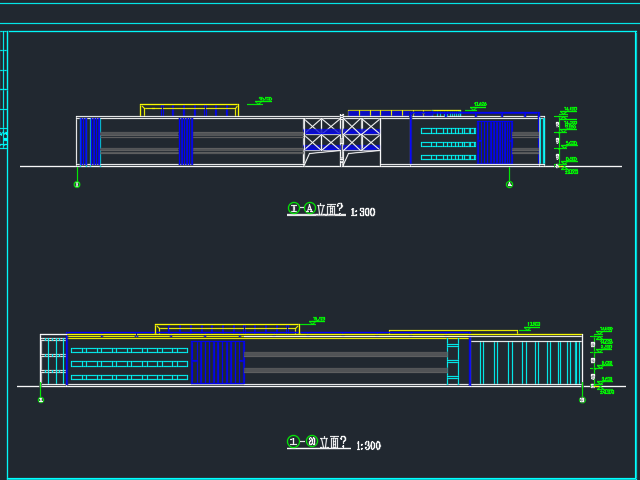Click the cyan ladder element in lower elevation

tap(453, 360)
